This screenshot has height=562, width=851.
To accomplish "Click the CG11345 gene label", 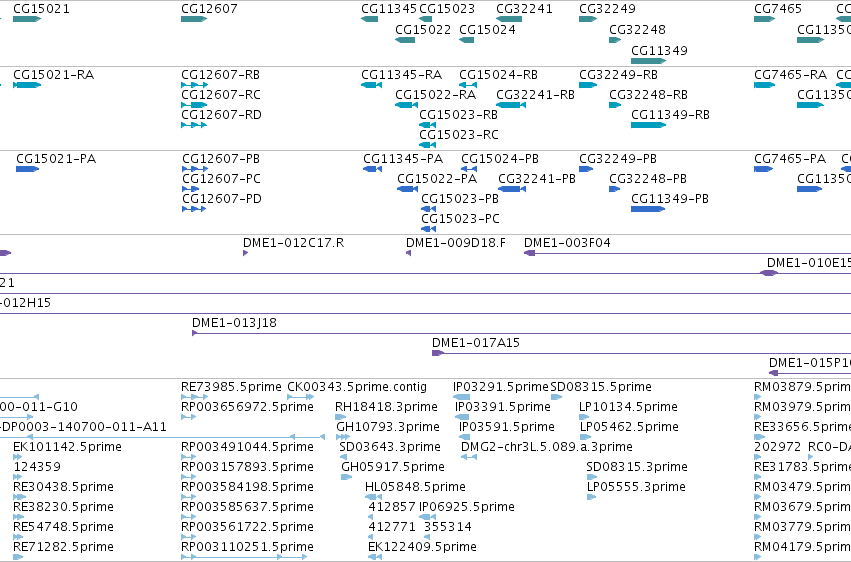I will (x=389, y=9).
